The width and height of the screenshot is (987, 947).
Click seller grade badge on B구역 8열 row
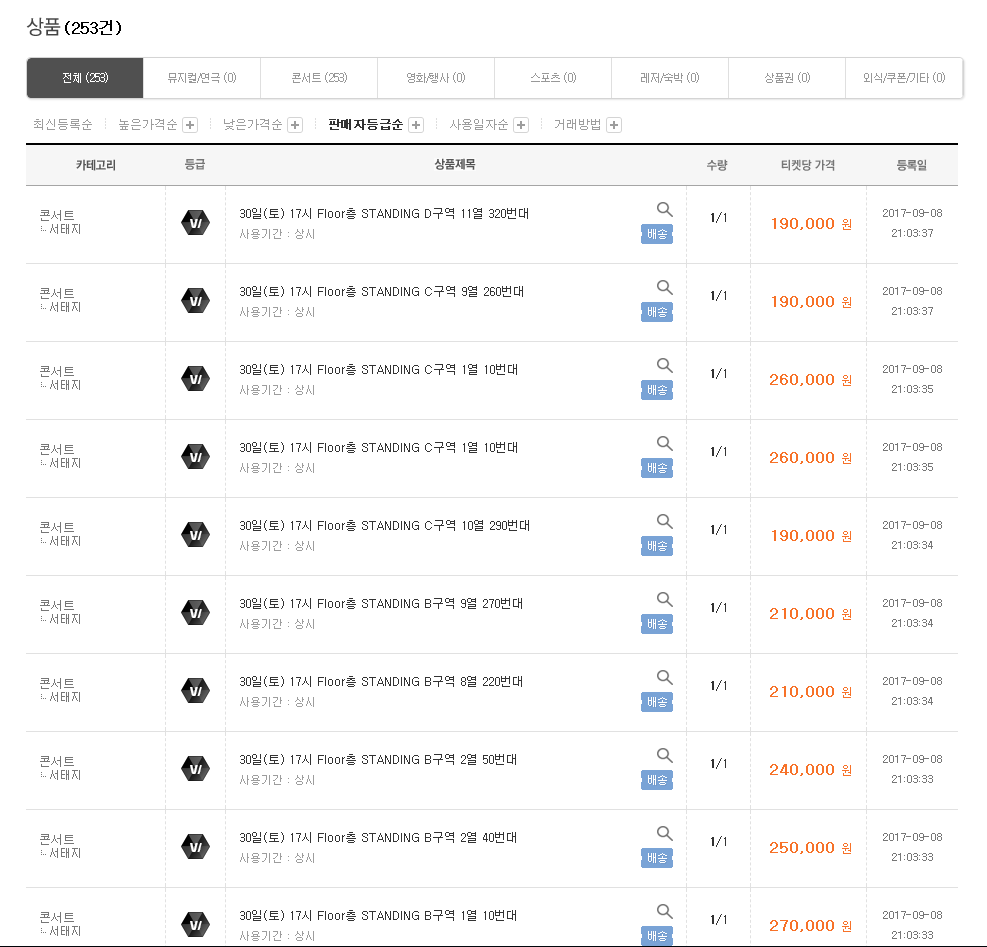point(195,691)
